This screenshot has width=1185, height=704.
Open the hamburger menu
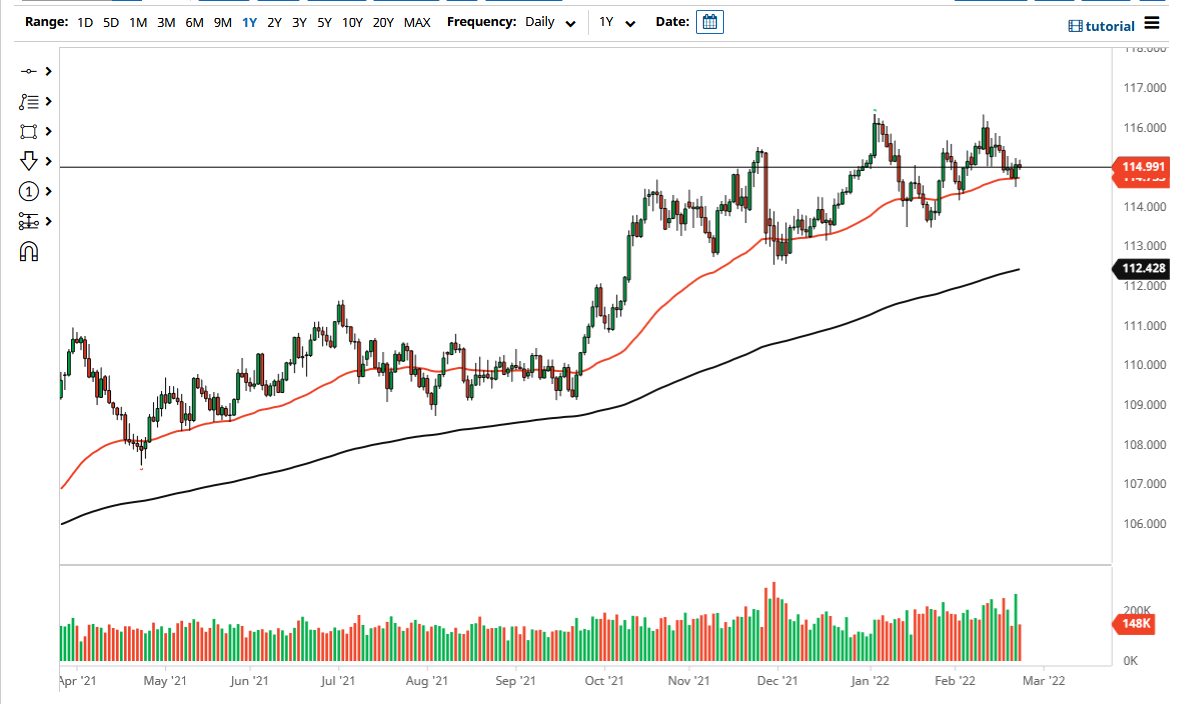click(1152, 24)
